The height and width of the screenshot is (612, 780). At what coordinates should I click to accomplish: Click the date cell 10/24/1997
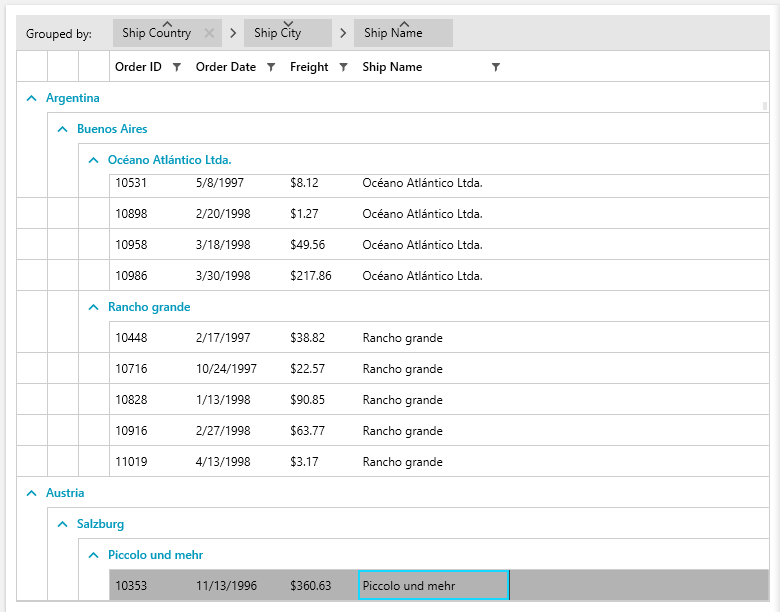pos(226,369)
